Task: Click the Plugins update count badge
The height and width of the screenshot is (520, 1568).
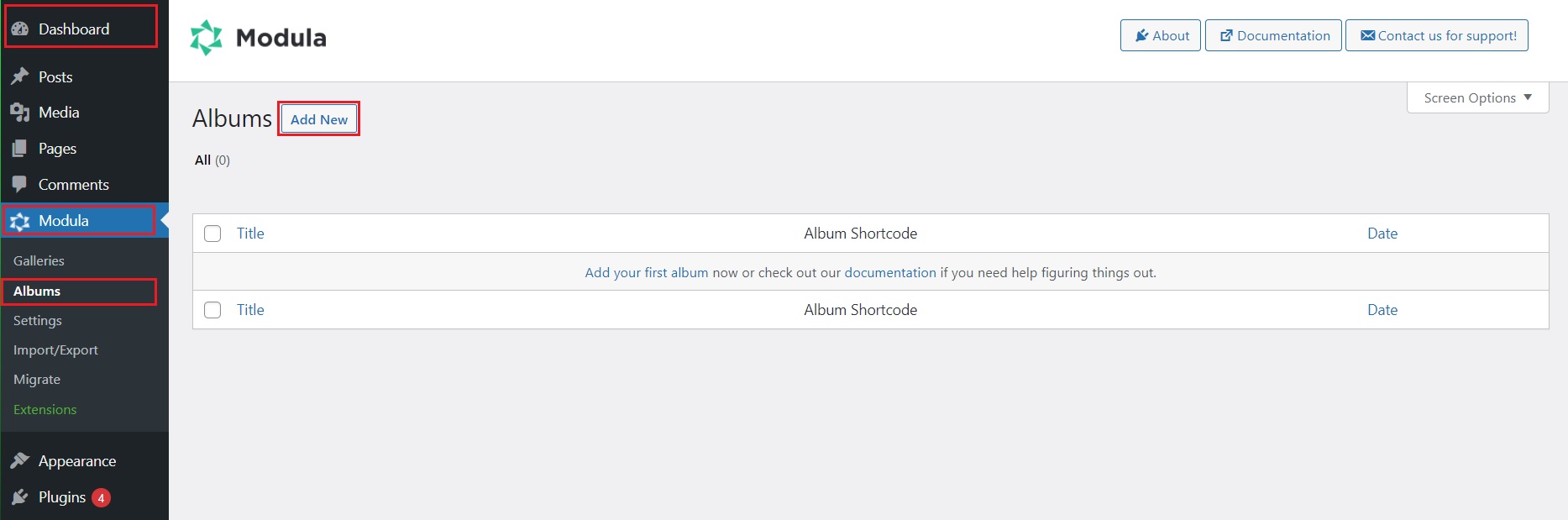Action: click(x=101, y=497)
